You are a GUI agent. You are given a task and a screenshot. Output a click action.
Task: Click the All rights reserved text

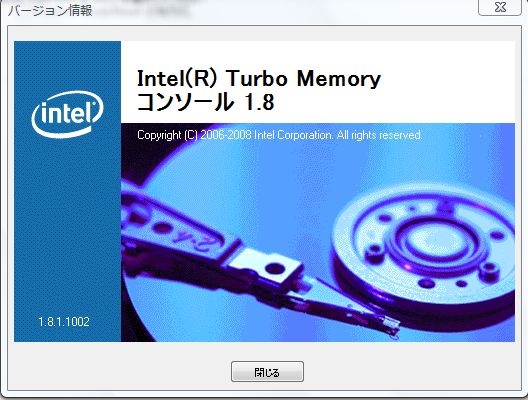tap(379, 135)
